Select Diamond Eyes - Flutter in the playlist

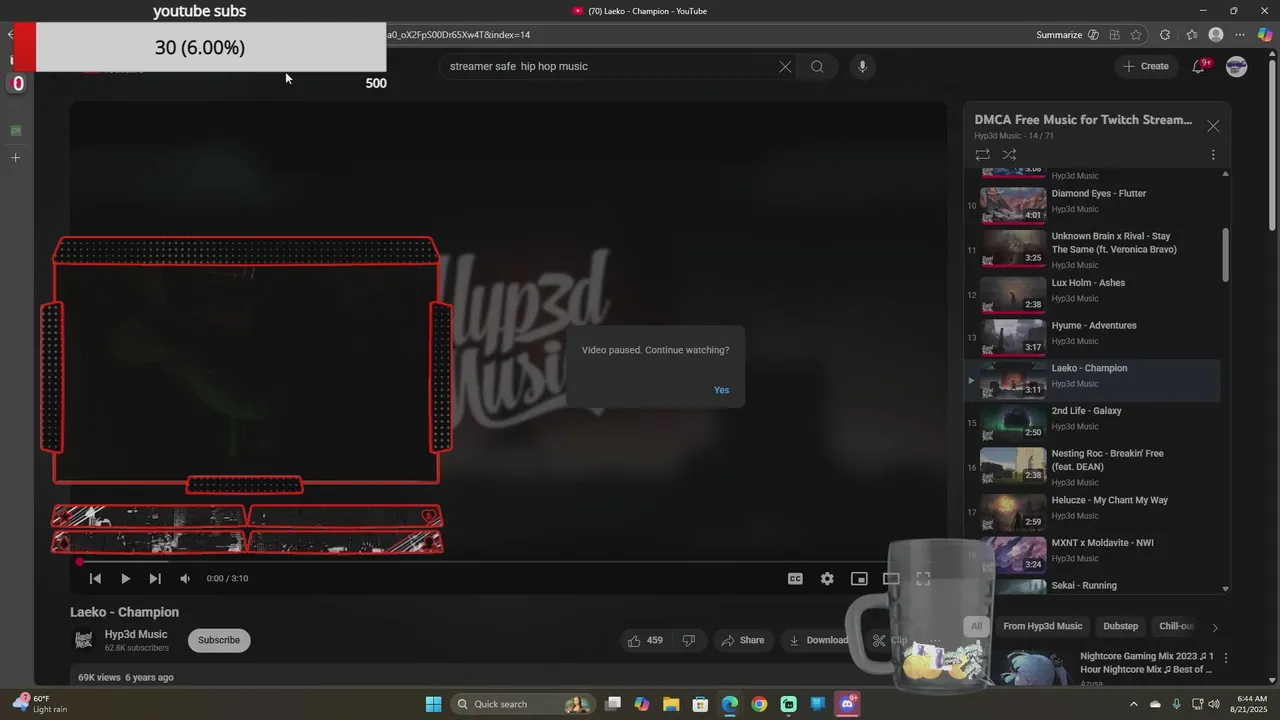pos(1092,205)
